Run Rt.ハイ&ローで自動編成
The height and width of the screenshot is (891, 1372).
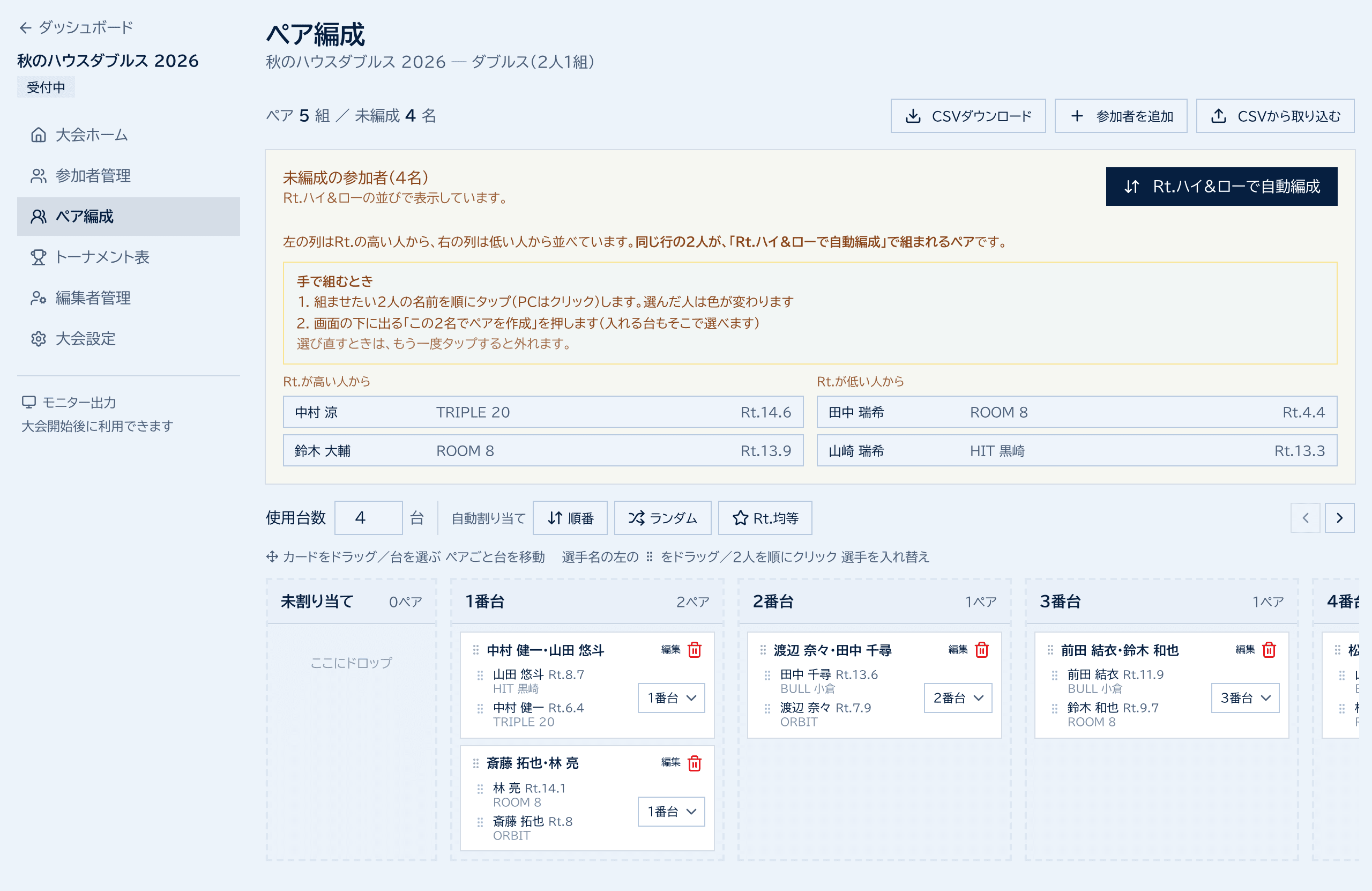tap(1221, 186)
